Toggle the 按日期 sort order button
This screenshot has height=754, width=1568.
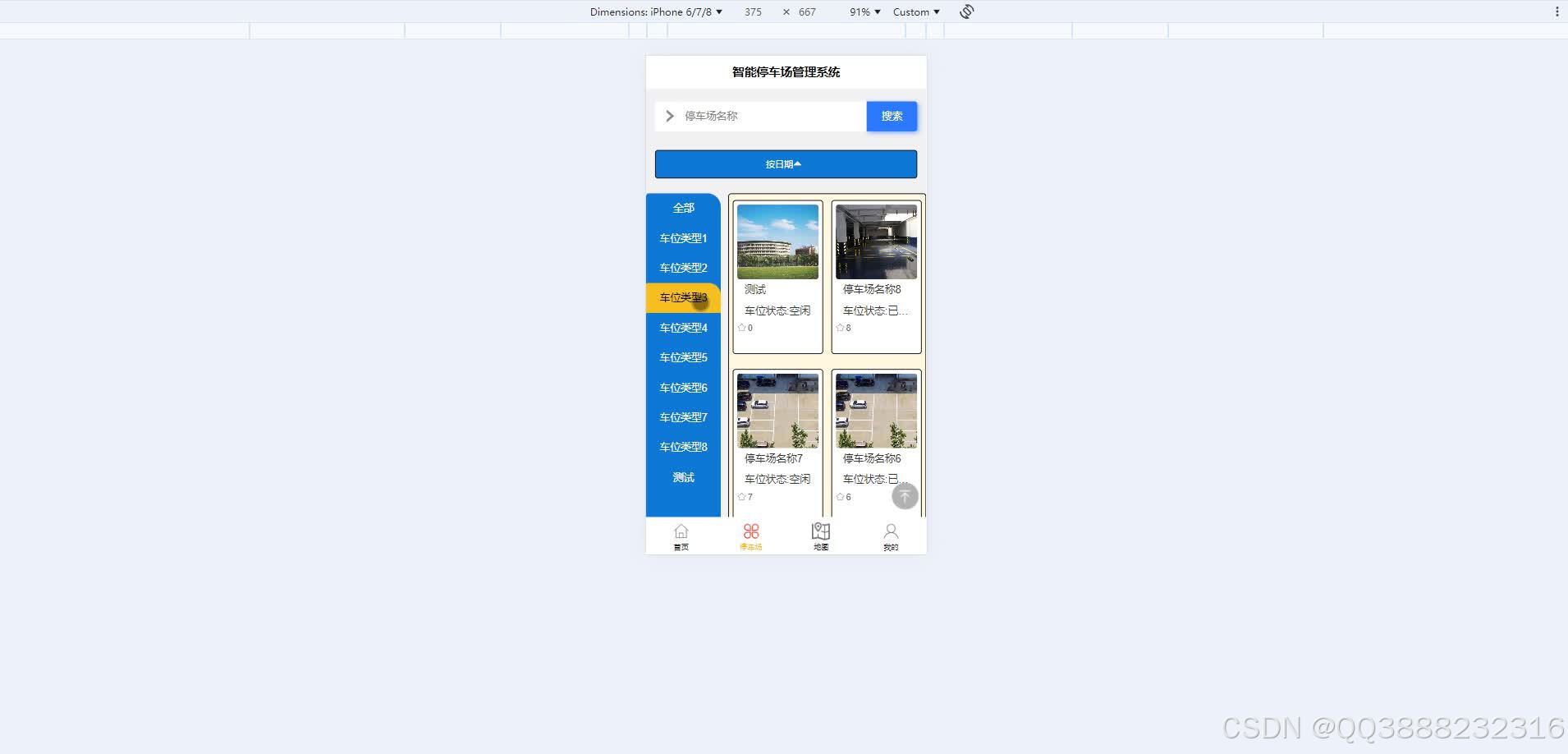[x=786, y=164]
